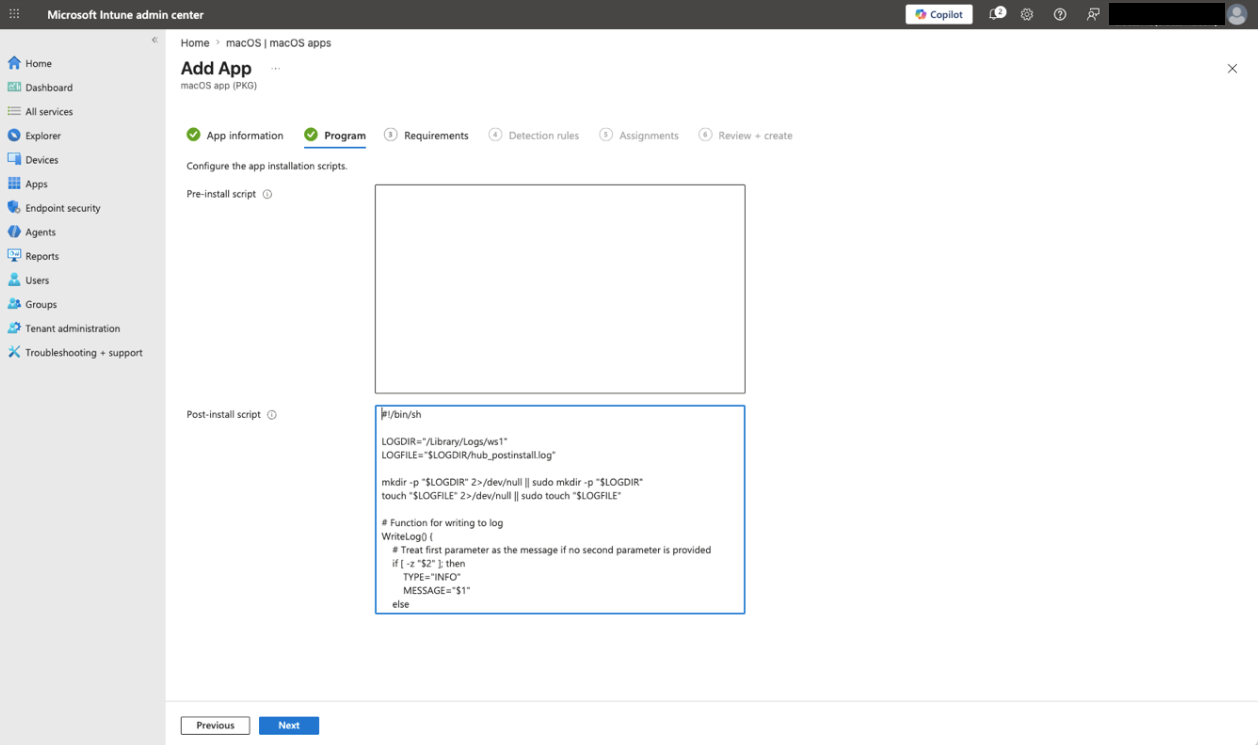Viewport: 1258px width, 745px height.
Task: Click the macOS | macOS apps breadcrumb
Action: (x=278, y=43)
